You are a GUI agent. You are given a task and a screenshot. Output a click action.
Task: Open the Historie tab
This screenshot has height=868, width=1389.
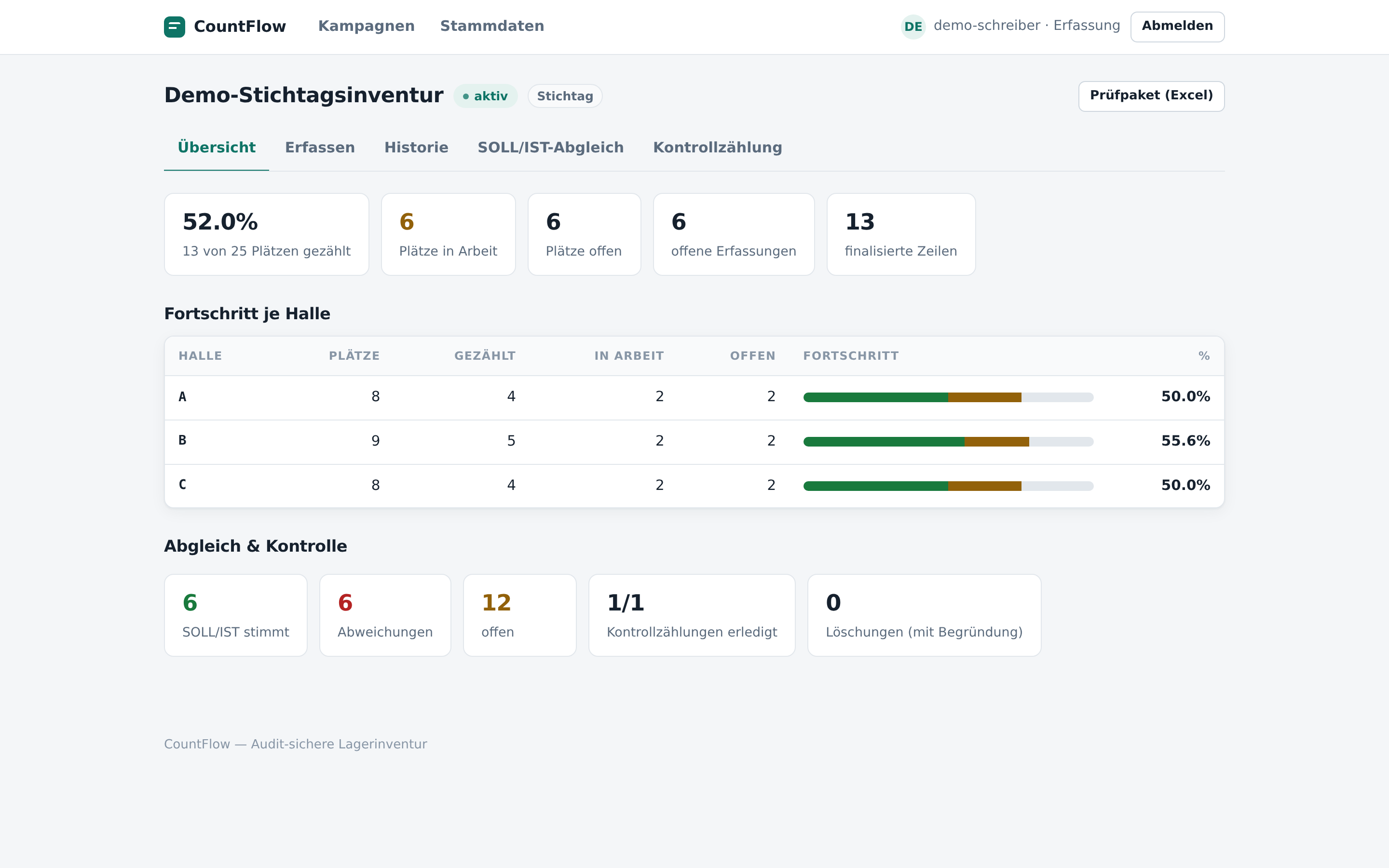(x=416, y=148)
